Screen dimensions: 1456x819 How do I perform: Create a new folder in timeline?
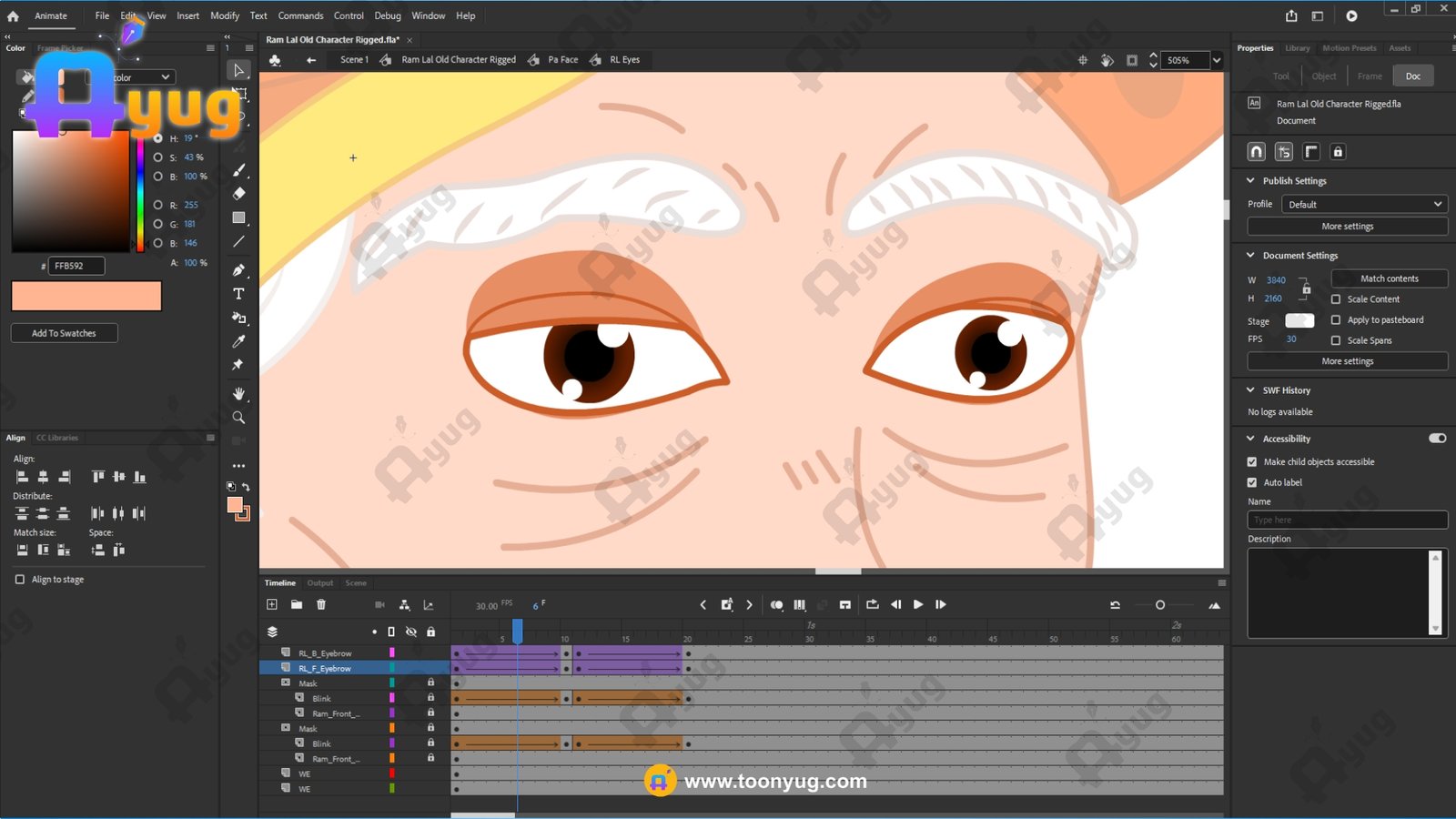(x=297, y=604)
